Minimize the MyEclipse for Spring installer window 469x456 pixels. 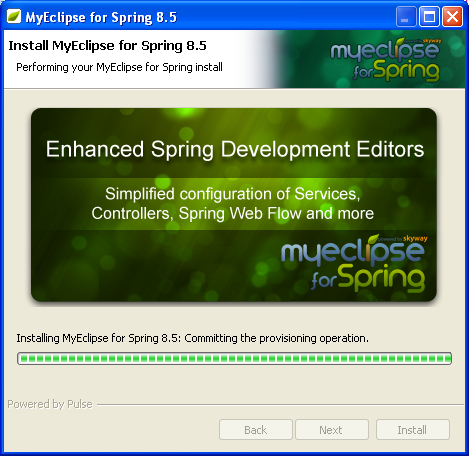click(x=406, y=17)
